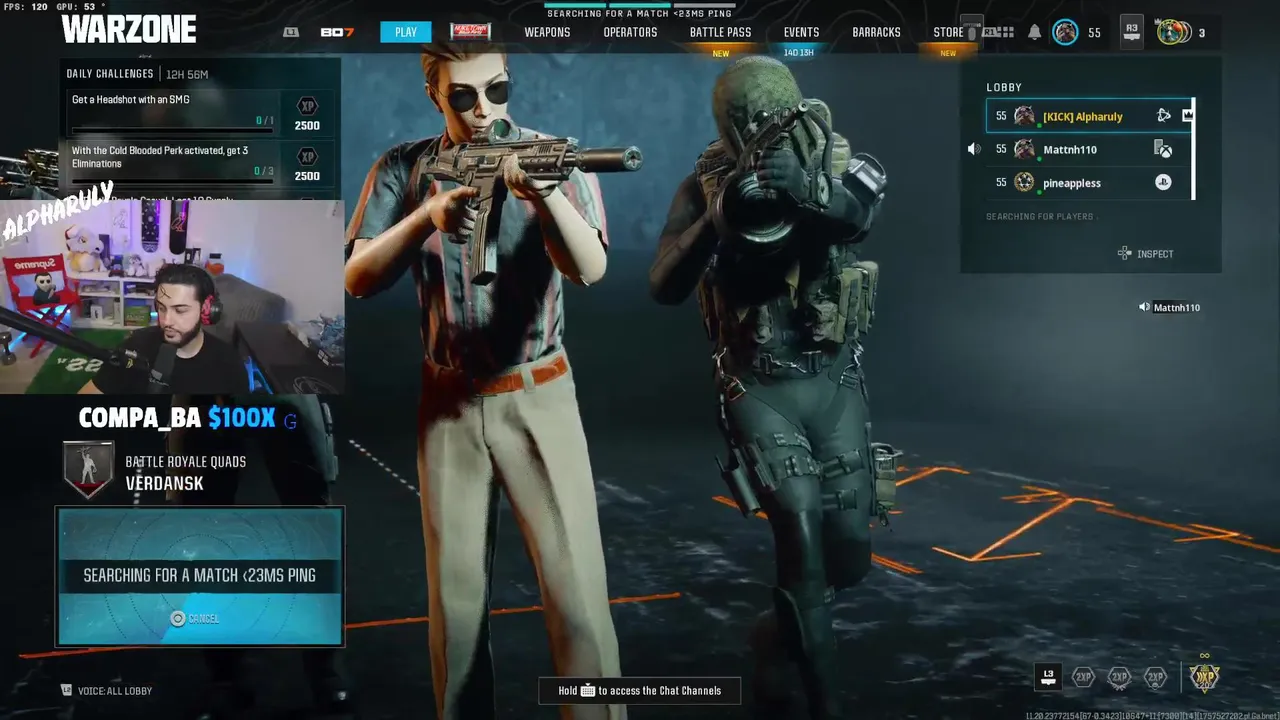Select pineappless in the lobby list

1089,182
